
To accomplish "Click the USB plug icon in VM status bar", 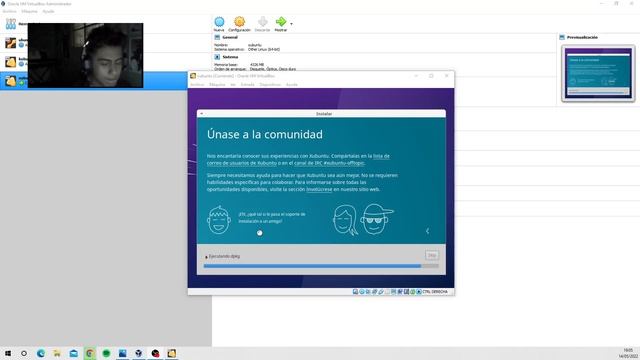I will click(381, 292).
